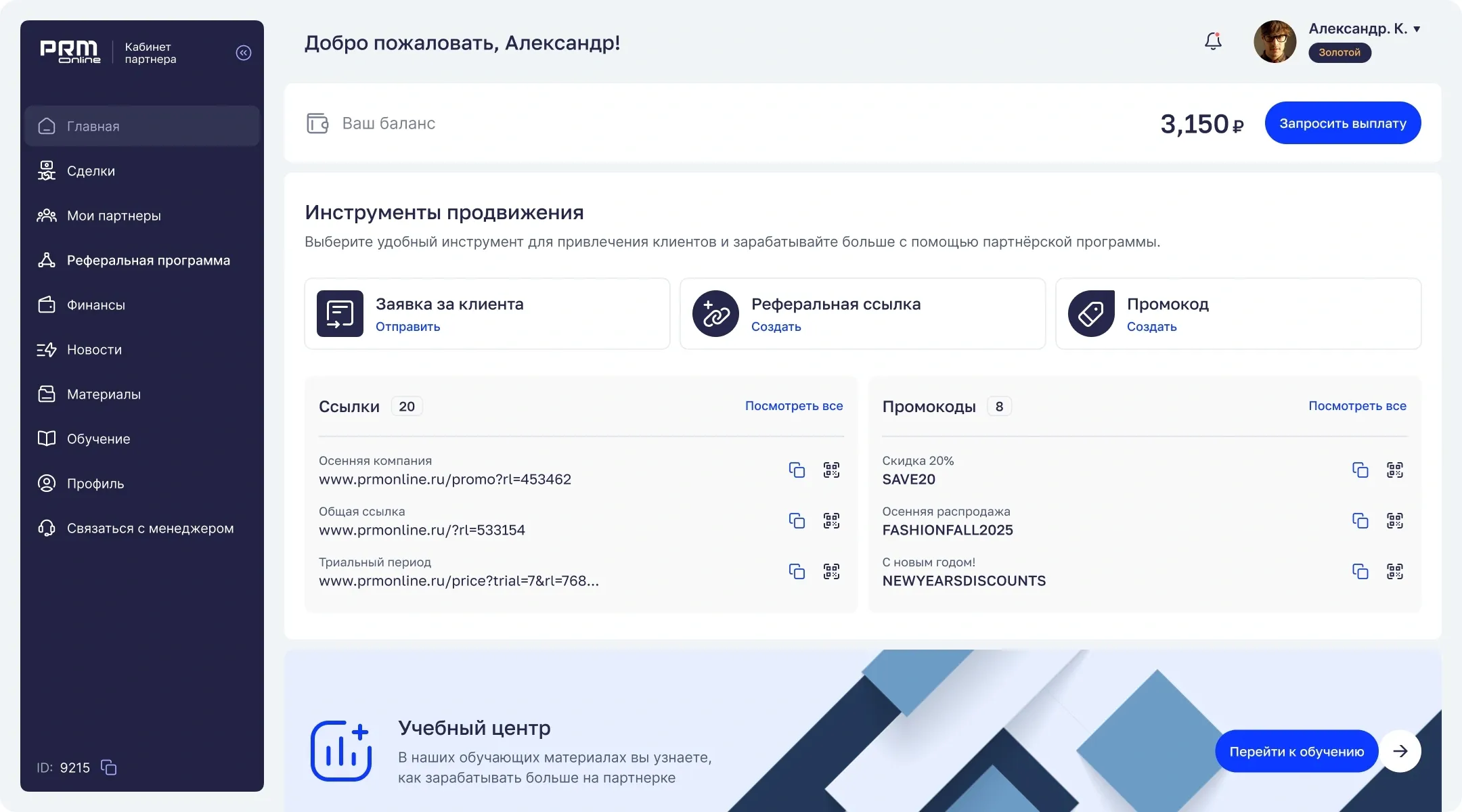Open Сделки in the sidebar

91,171
